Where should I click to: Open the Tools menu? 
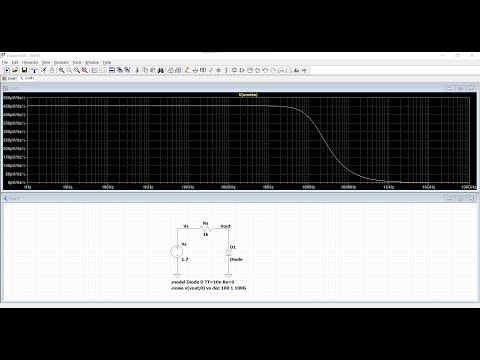tap(77, 62)
